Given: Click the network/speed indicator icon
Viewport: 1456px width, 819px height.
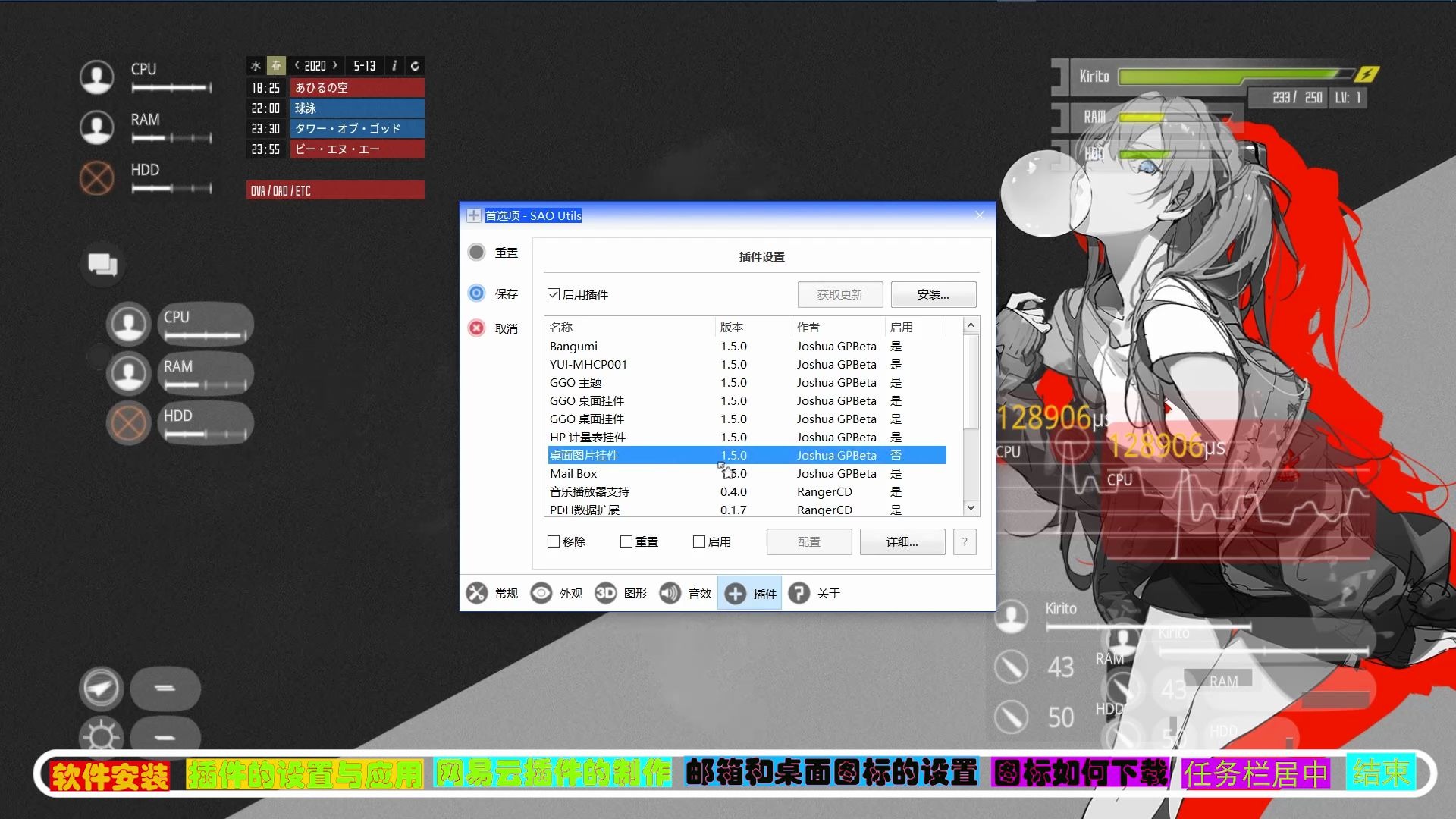Looking at the screenshot, I should (99, 688).
